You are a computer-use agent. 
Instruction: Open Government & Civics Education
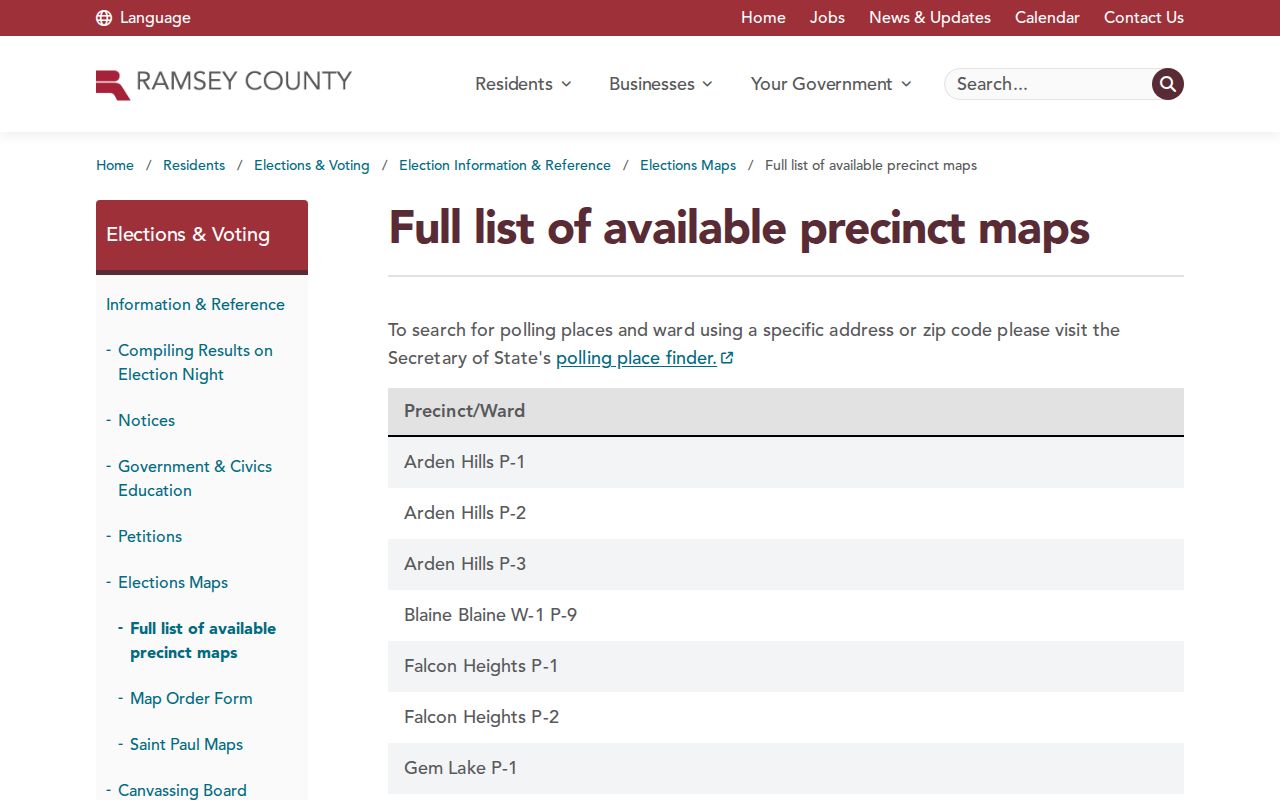tap(195, 479)
